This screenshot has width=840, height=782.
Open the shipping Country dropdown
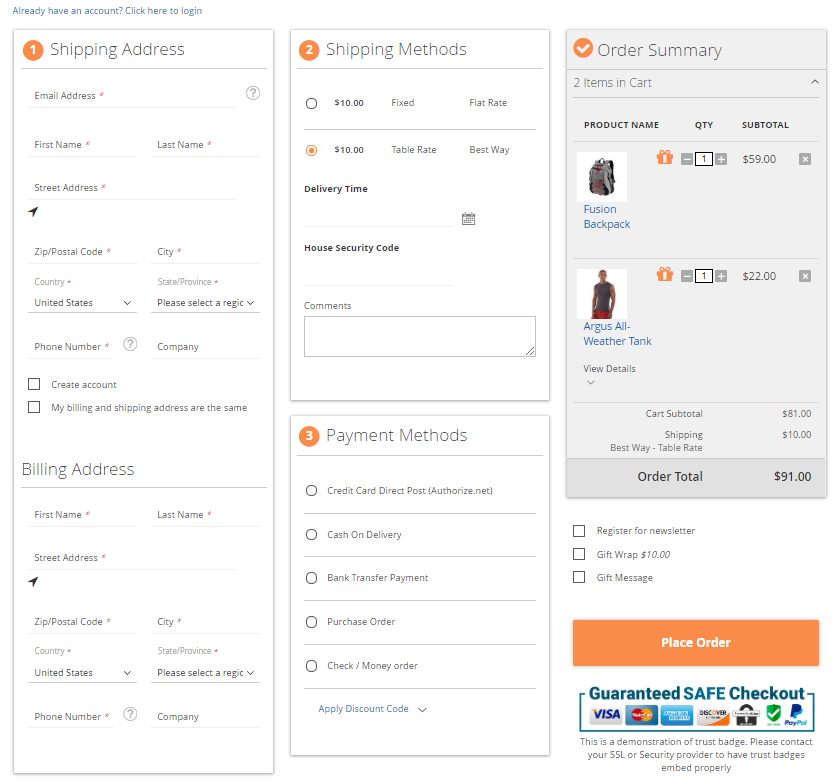[82, 301]
